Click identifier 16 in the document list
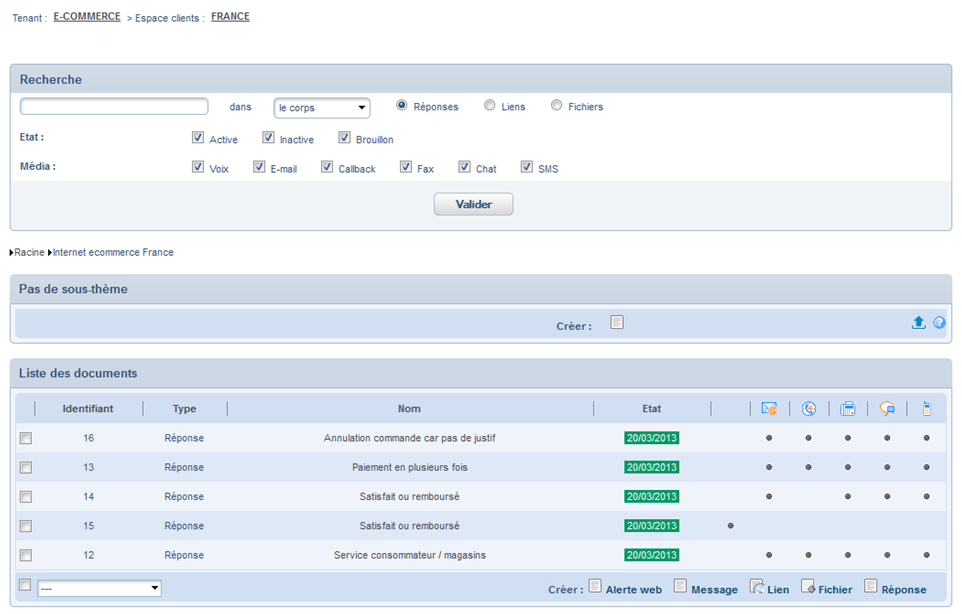 click(x=88, y=438)
